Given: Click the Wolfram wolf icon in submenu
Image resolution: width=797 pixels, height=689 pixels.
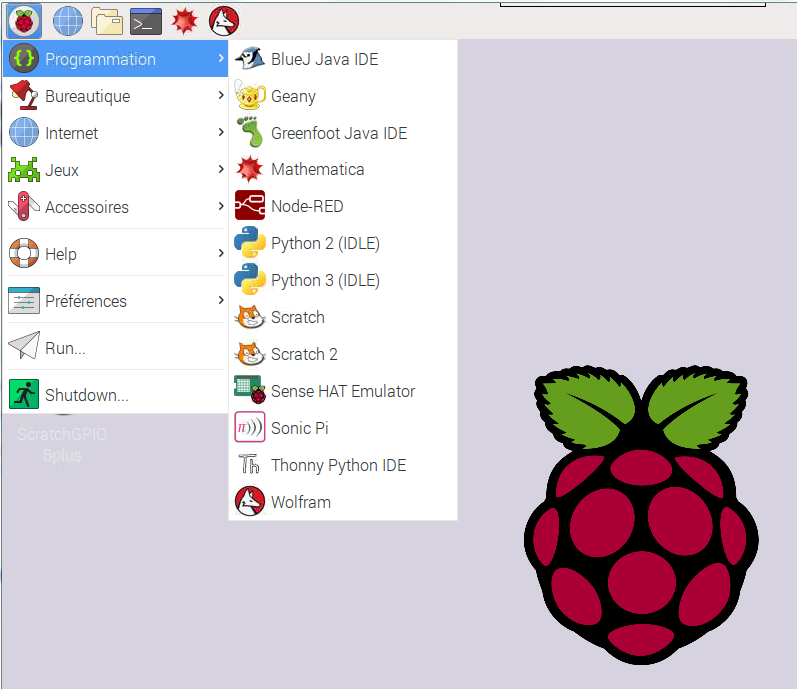Looking at the screenshot, I should (250, 501).
